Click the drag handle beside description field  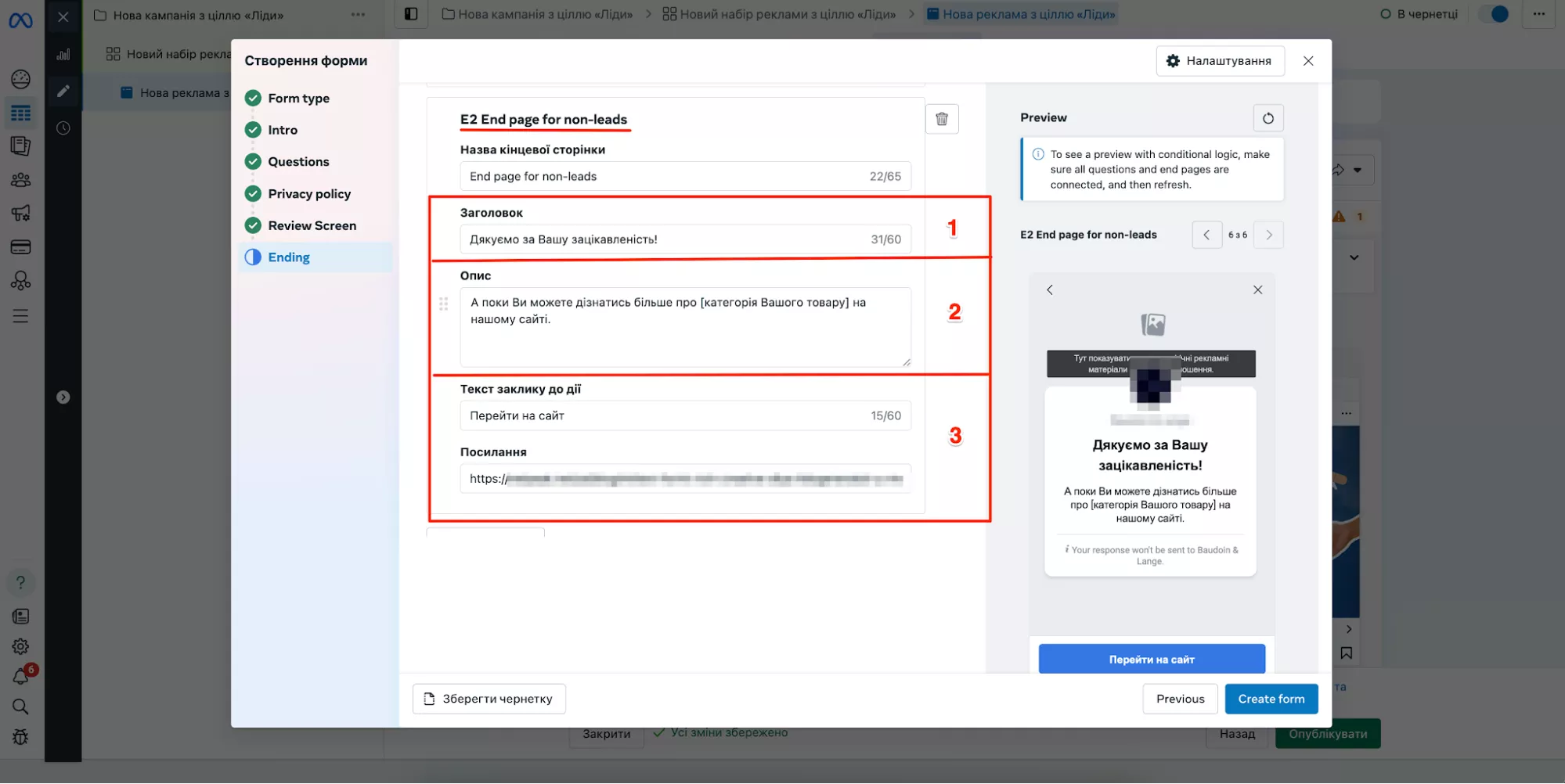(x=443, y=304)
